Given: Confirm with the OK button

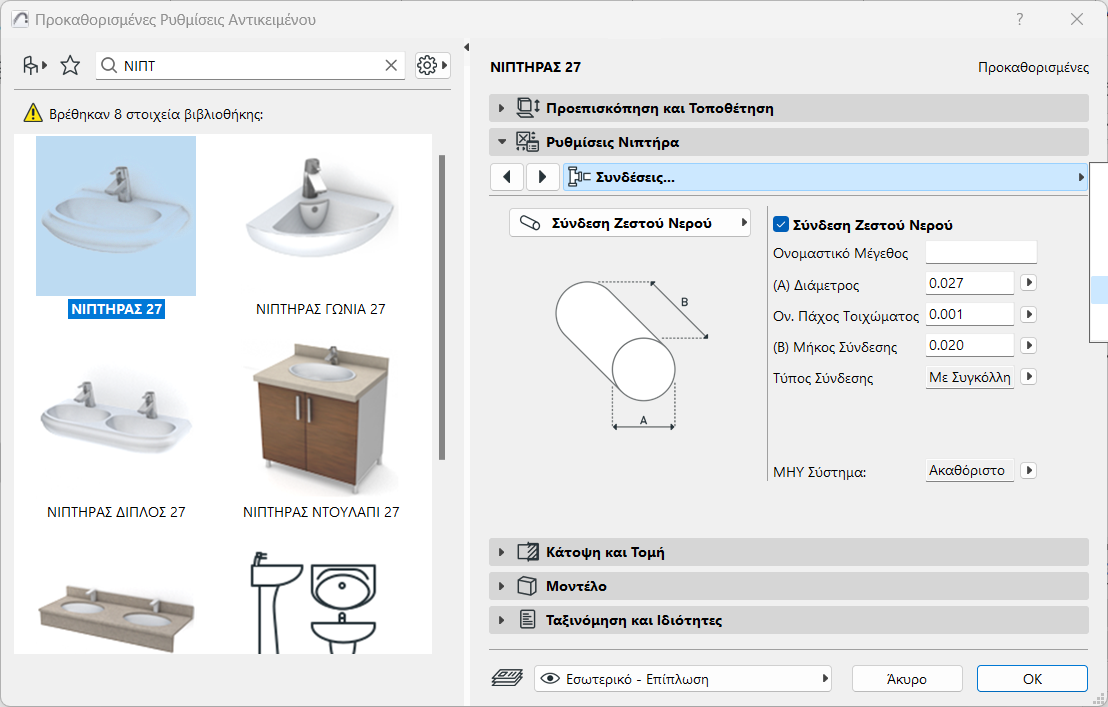Looking at the screenshot, I should [x=1032, y=679].
